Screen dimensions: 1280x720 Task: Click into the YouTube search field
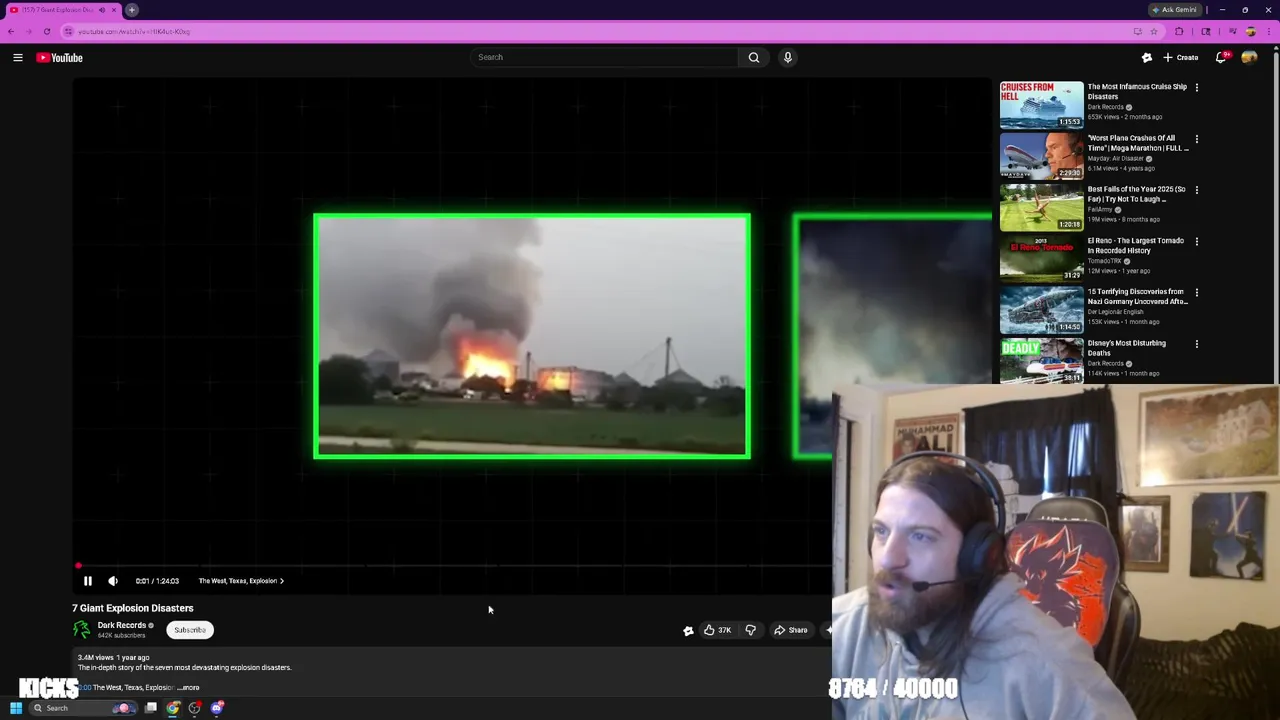[605, 57]
